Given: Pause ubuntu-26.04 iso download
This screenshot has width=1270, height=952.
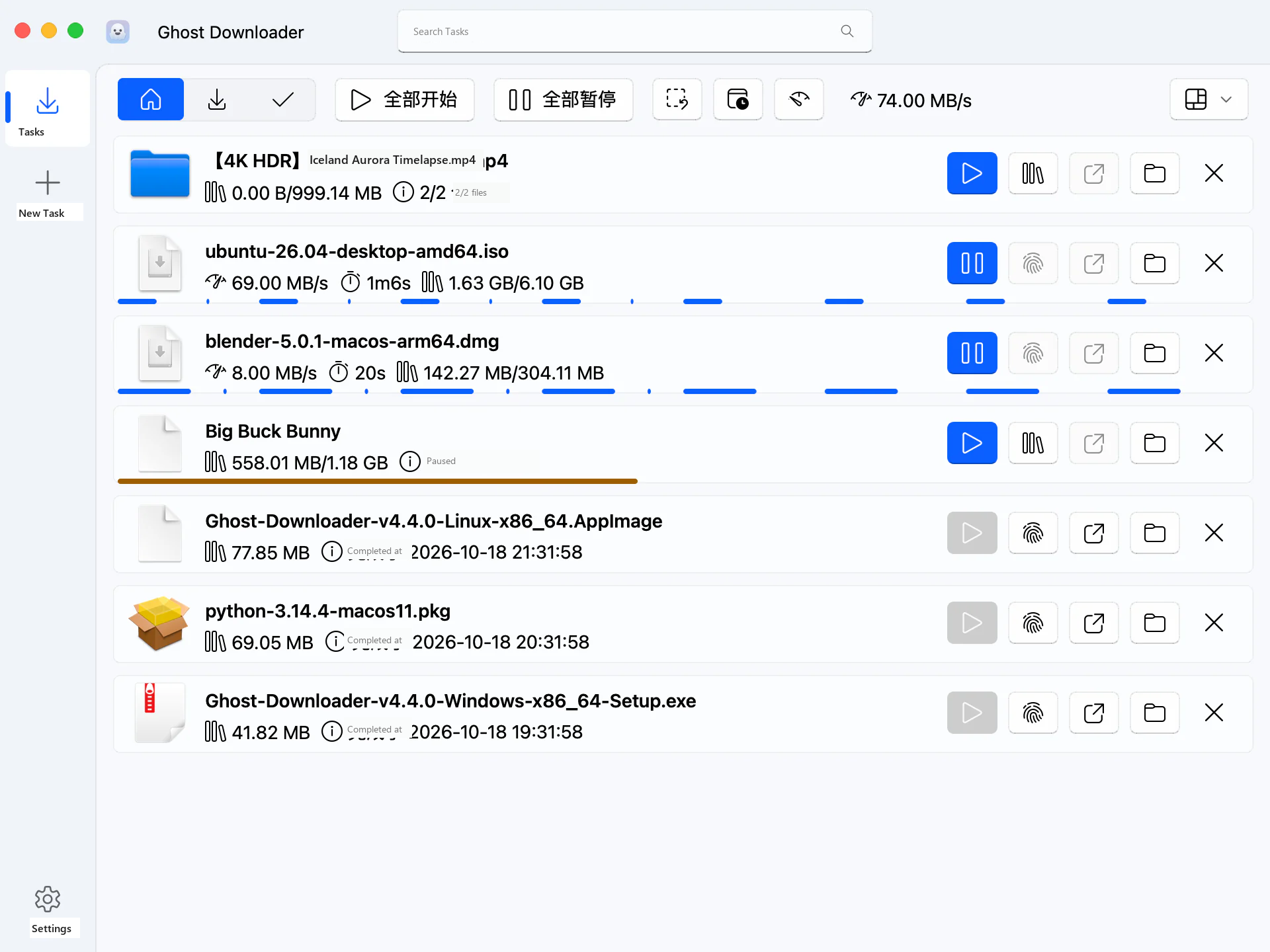Looking at the screenshot, I should pyautogui.click(x=972, y=263).
